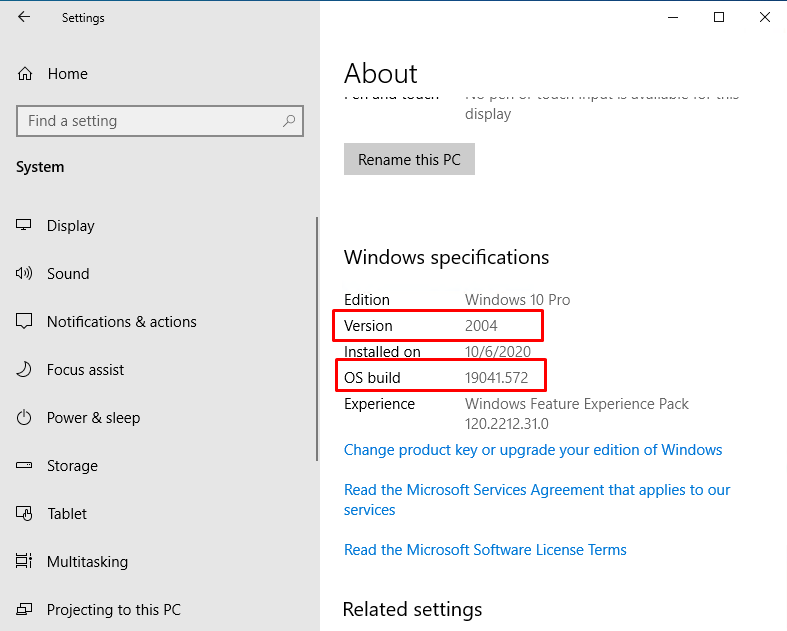Select the version value 2004
The image size is (787, 631).
click(481, 326)
